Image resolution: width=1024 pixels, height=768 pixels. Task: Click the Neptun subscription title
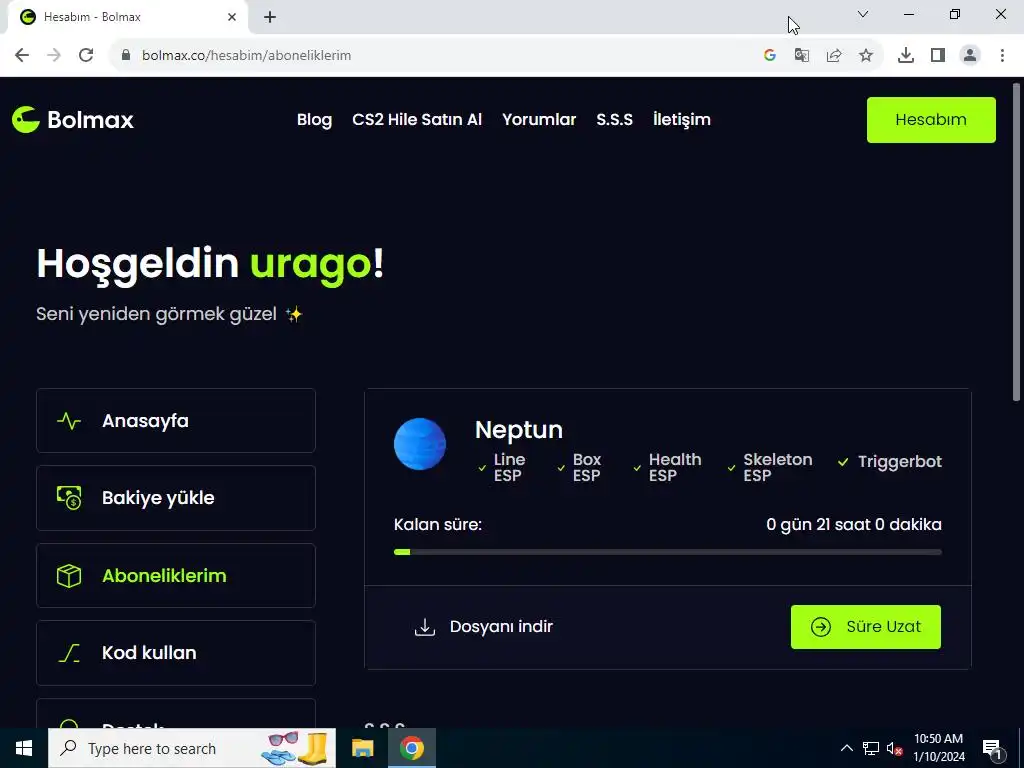[x=519, y=430]
